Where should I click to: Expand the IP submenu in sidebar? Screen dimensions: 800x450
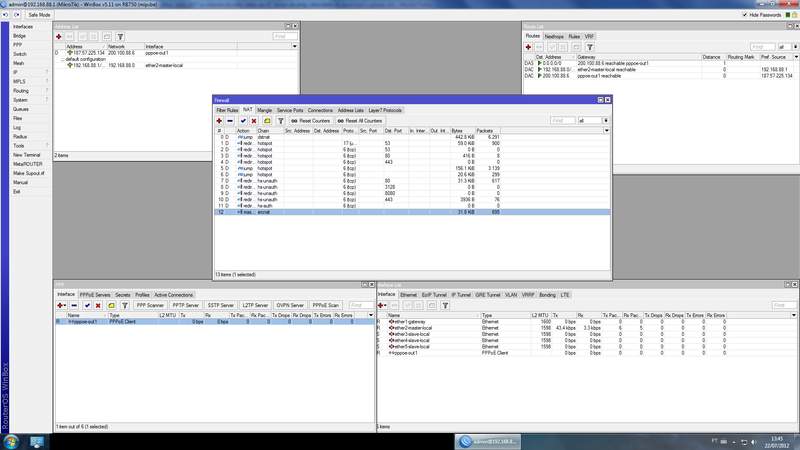(30, 72)
